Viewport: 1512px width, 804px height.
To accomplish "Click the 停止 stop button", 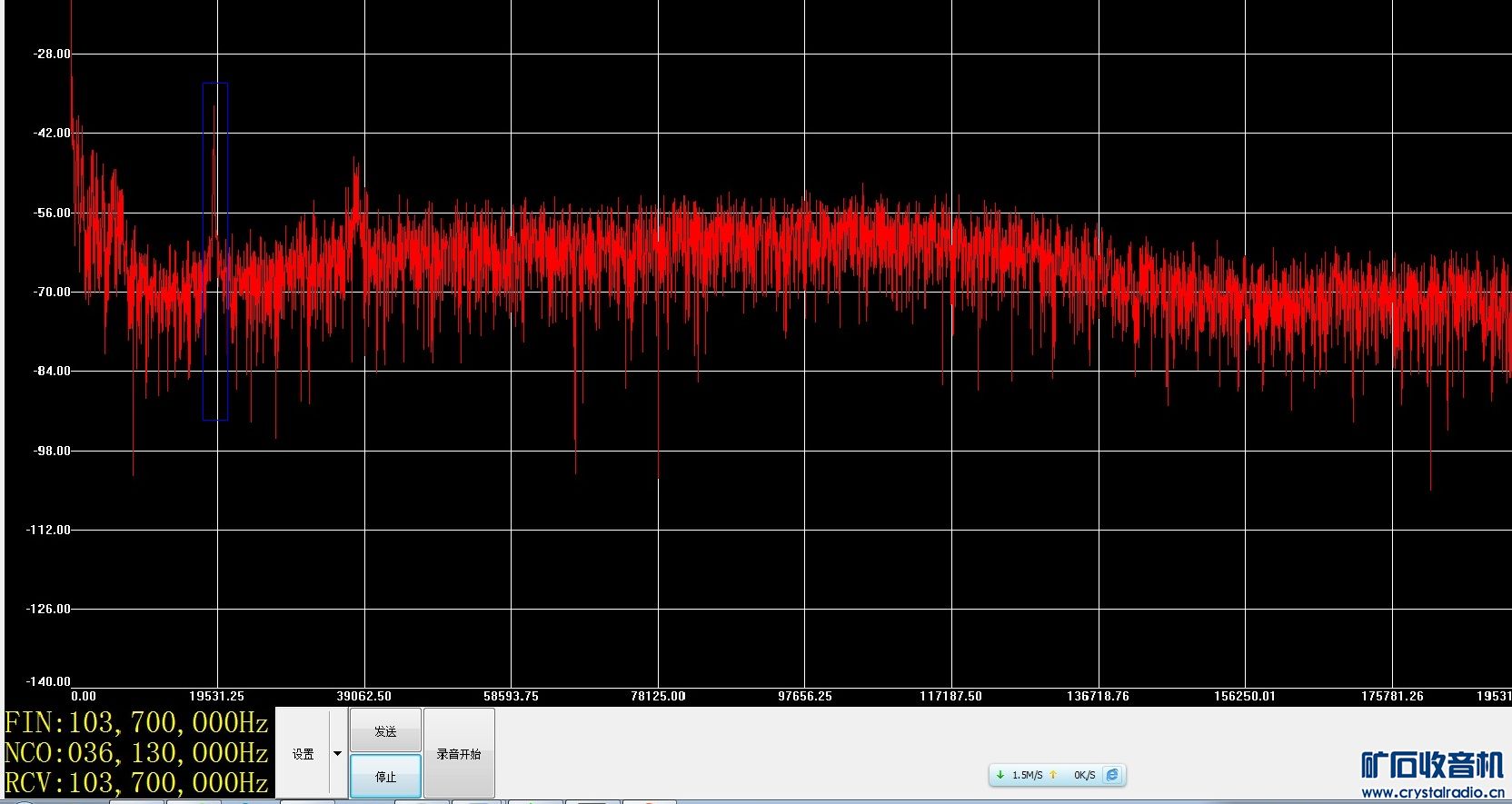I will tap(385, 777).
